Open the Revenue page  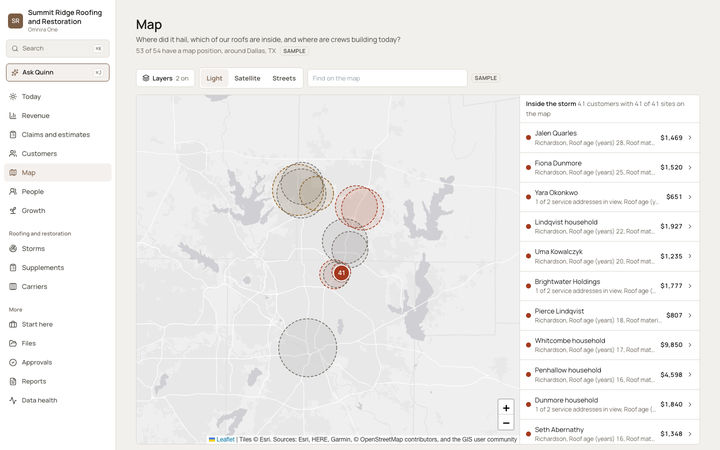click(x=58, y=116)
